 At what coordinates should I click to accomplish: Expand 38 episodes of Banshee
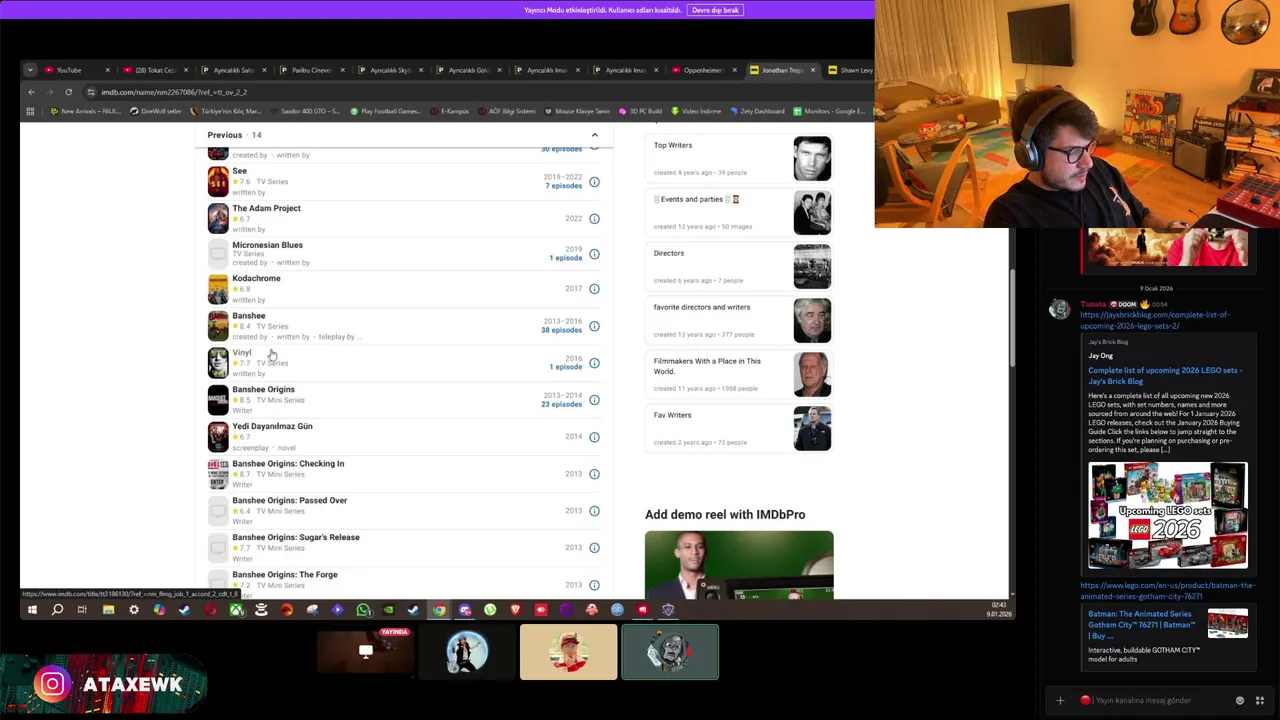[561, 330]
